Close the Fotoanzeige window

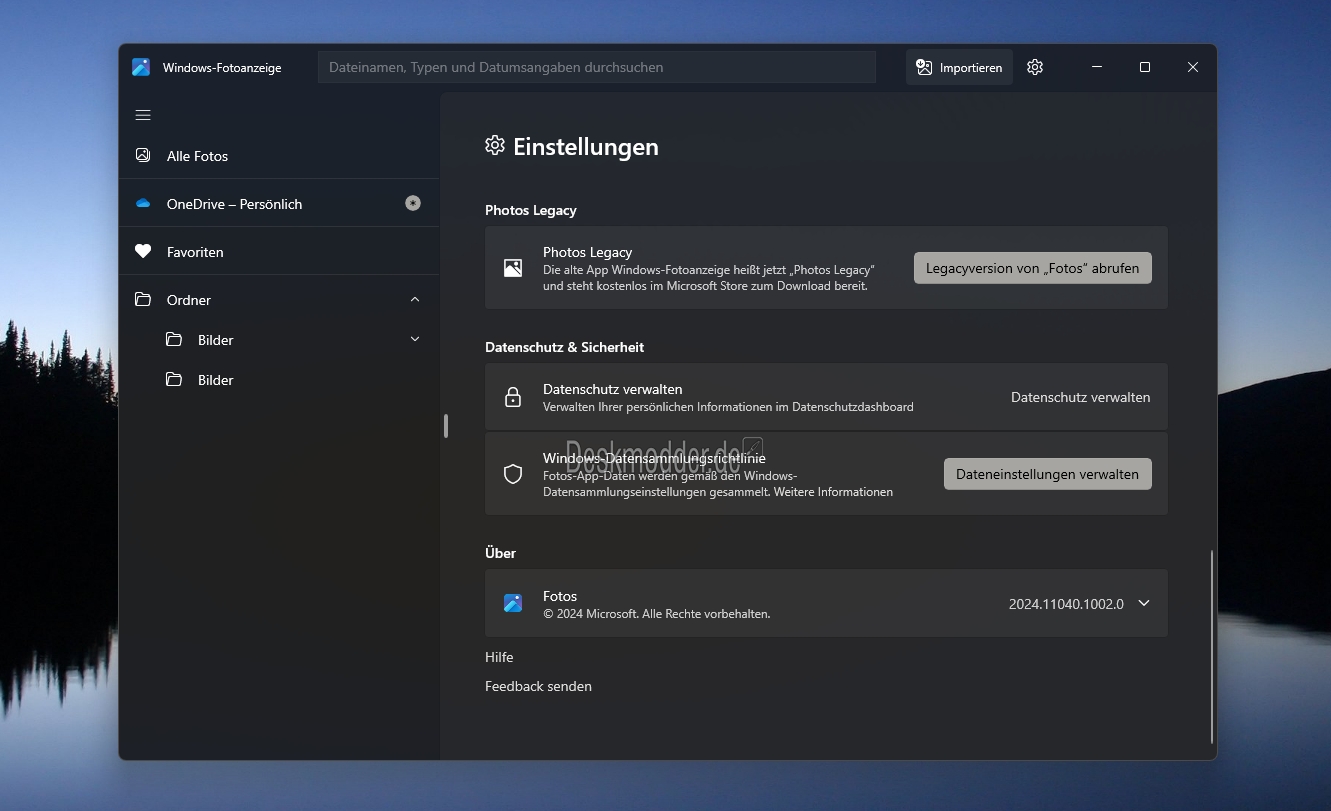1193,67
